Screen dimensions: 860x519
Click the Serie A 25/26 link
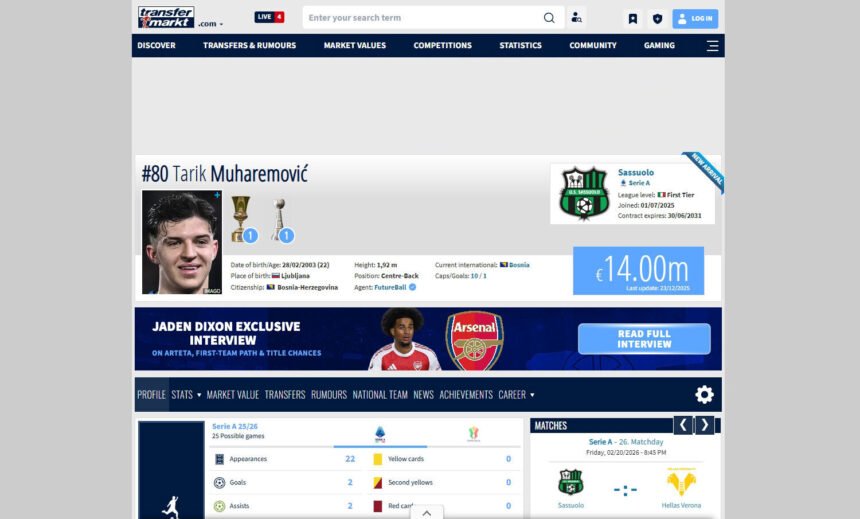[x=235, y=426]
